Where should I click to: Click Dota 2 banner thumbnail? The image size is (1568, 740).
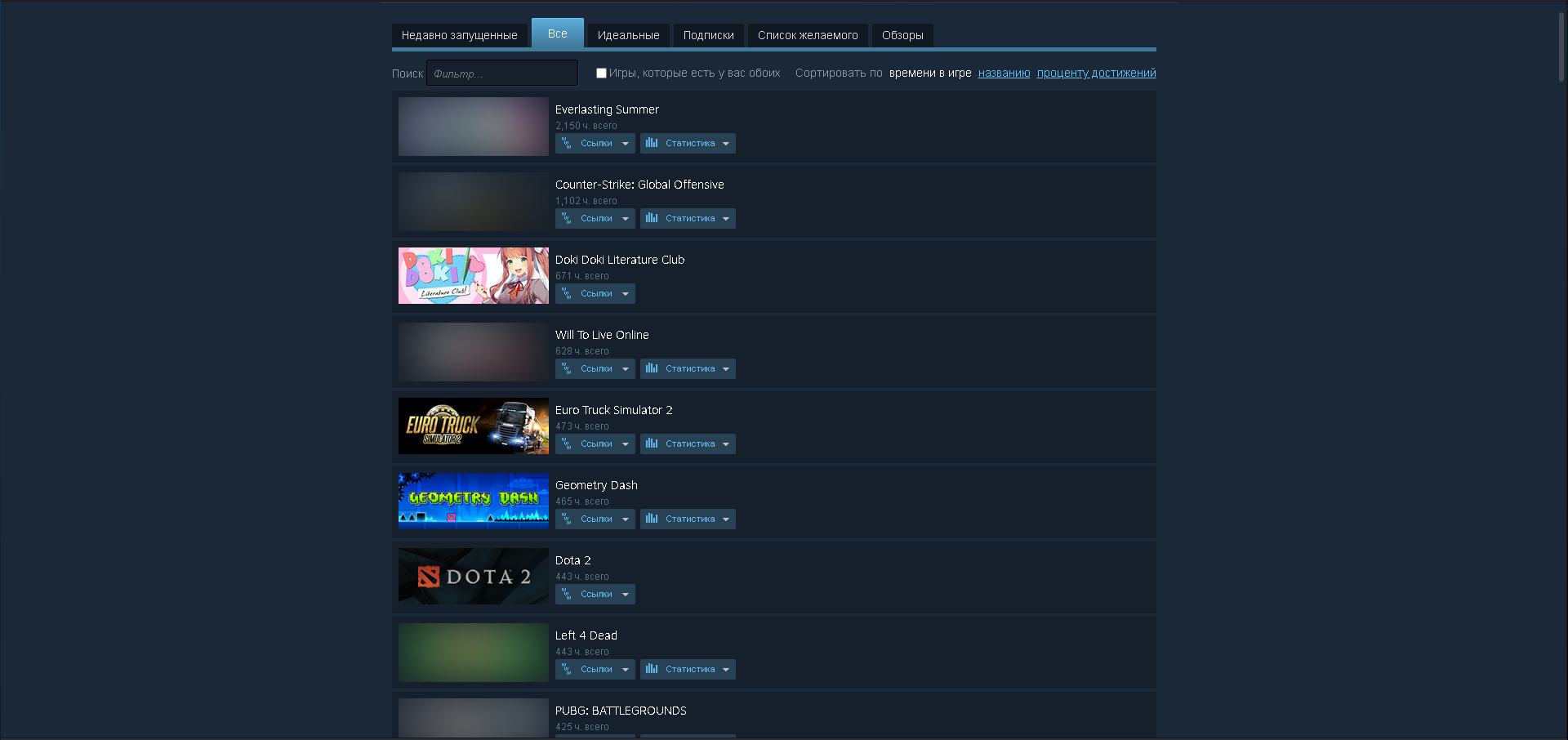(x=474, y=577)
